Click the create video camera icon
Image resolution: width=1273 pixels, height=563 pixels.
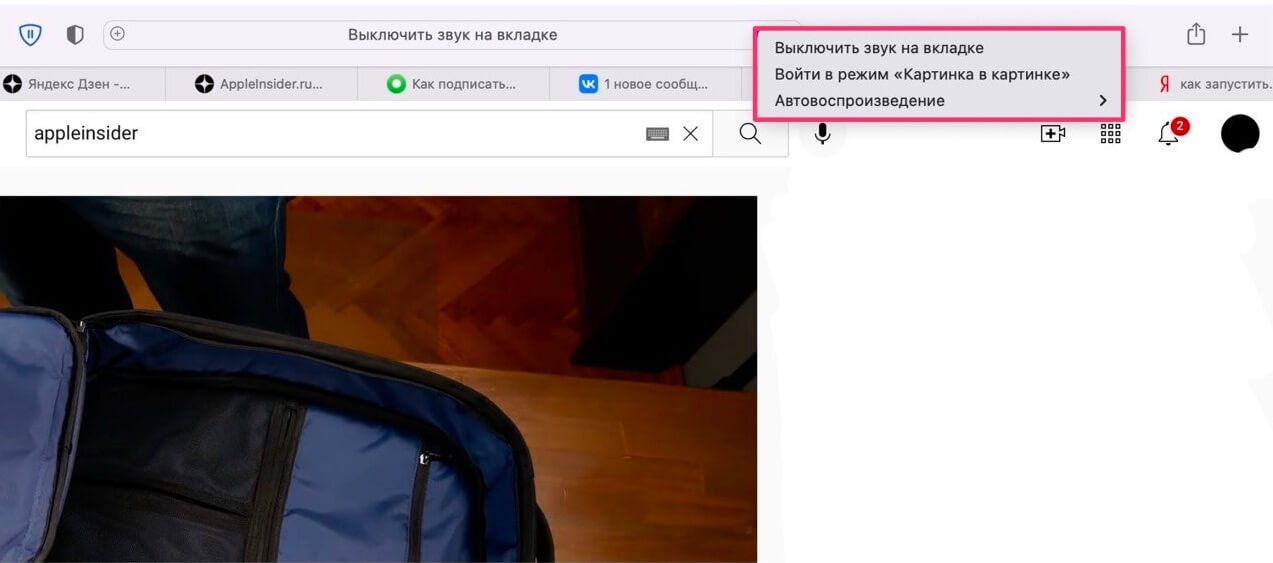(x=1052, y=134)
